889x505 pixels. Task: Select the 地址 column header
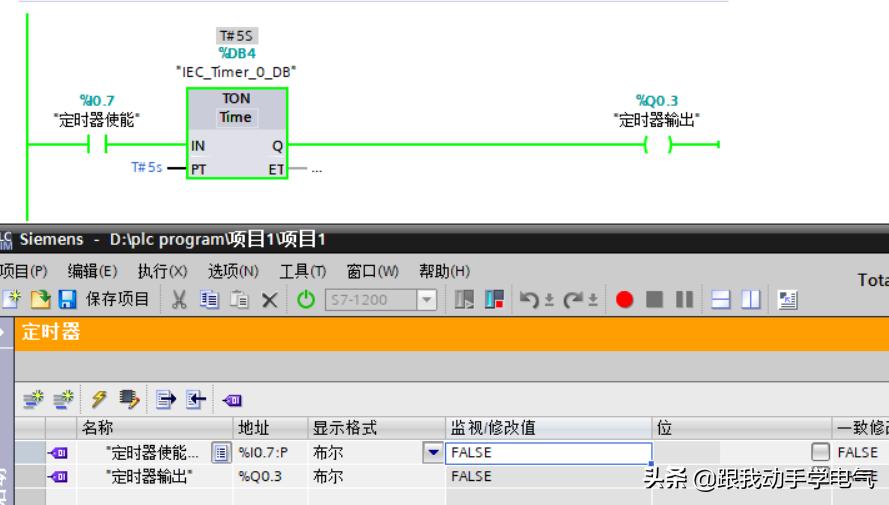270,428
